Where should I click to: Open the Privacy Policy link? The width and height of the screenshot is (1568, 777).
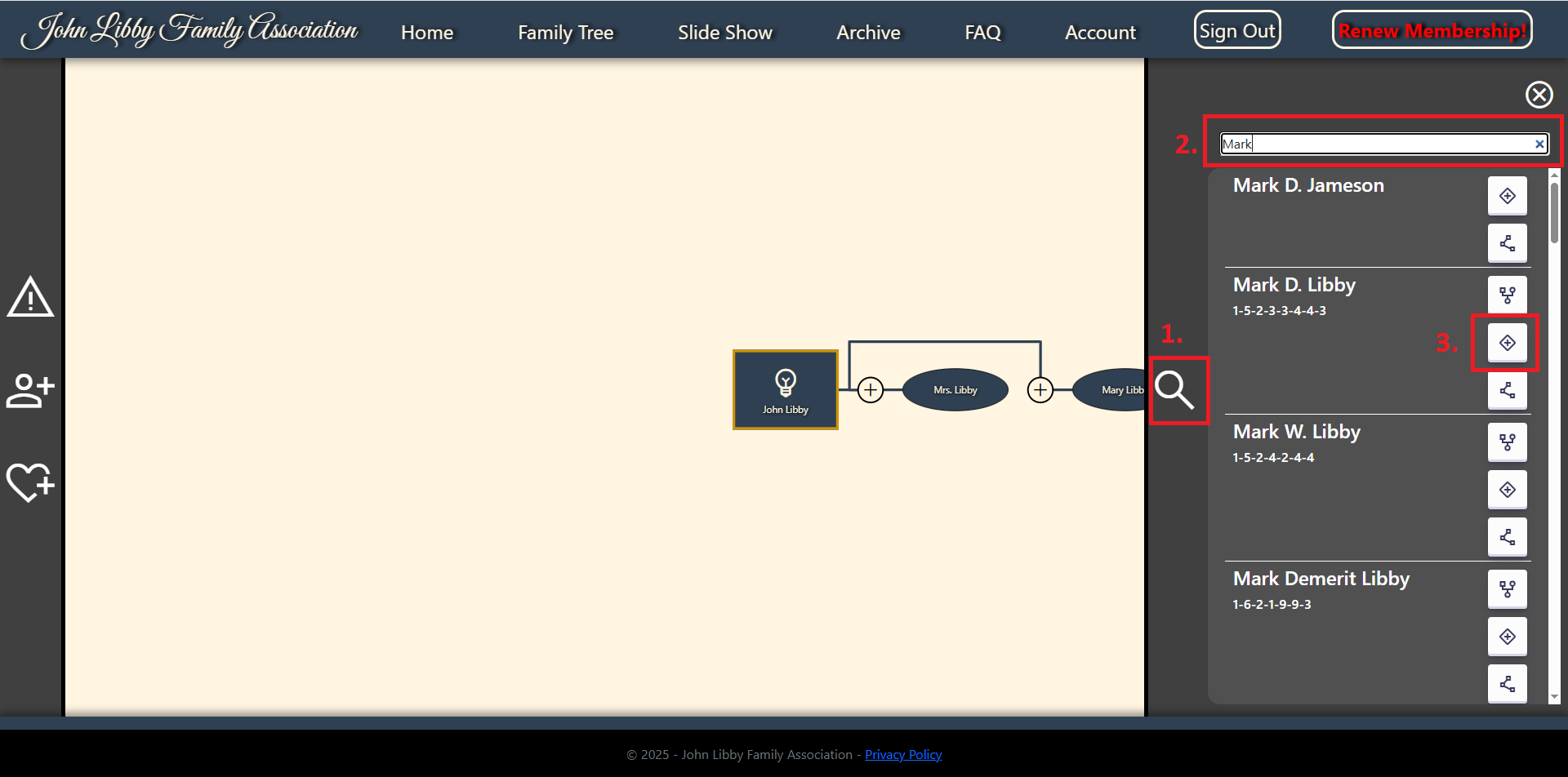pos(903,754)
